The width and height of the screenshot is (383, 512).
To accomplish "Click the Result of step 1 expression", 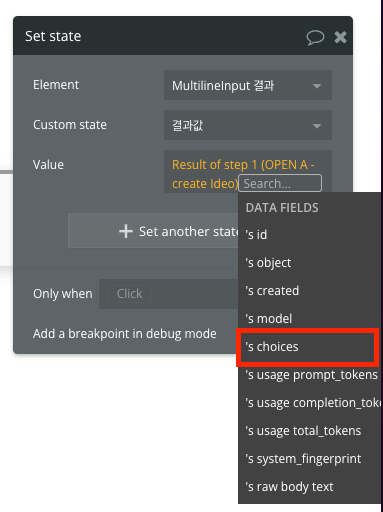I will click(243, 174).
